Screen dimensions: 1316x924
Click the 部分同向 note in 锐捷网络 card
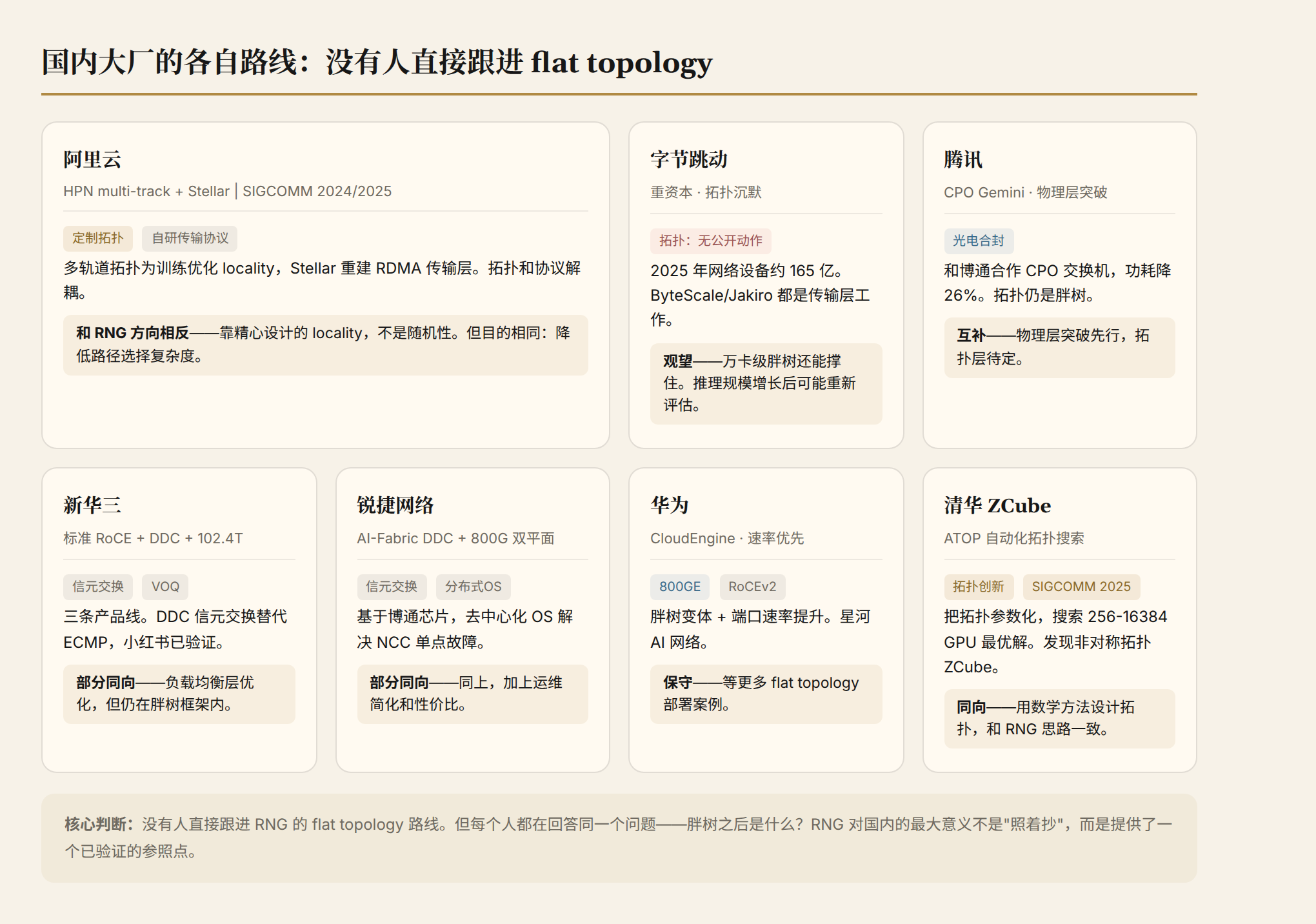point(472,694)
